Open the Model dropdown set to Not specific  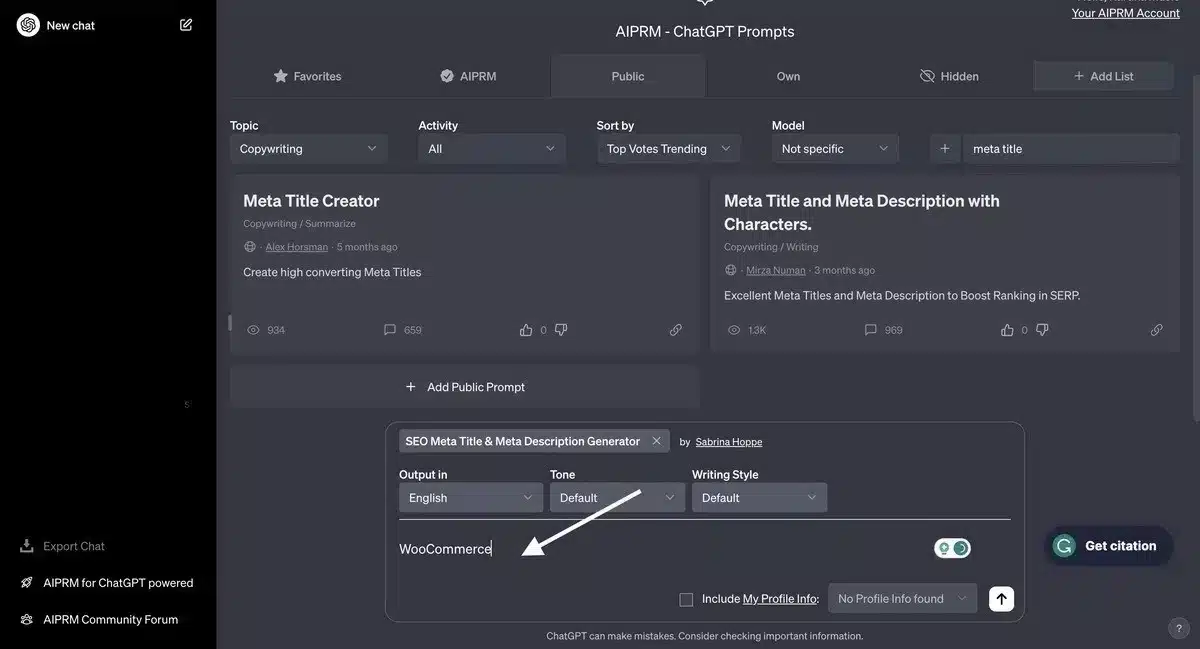pos(835,149)
